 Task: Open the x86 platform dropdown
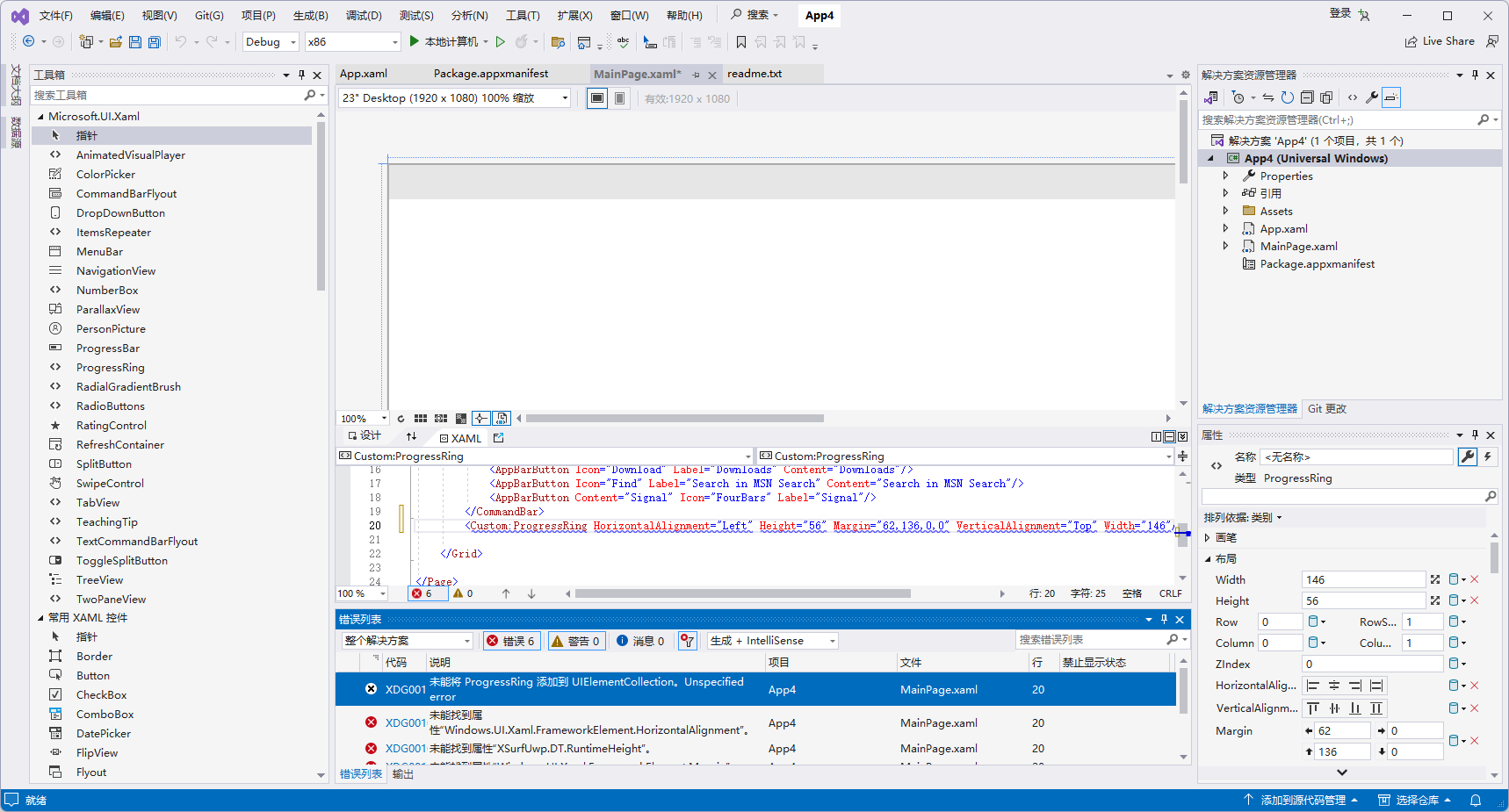[353, 42]
